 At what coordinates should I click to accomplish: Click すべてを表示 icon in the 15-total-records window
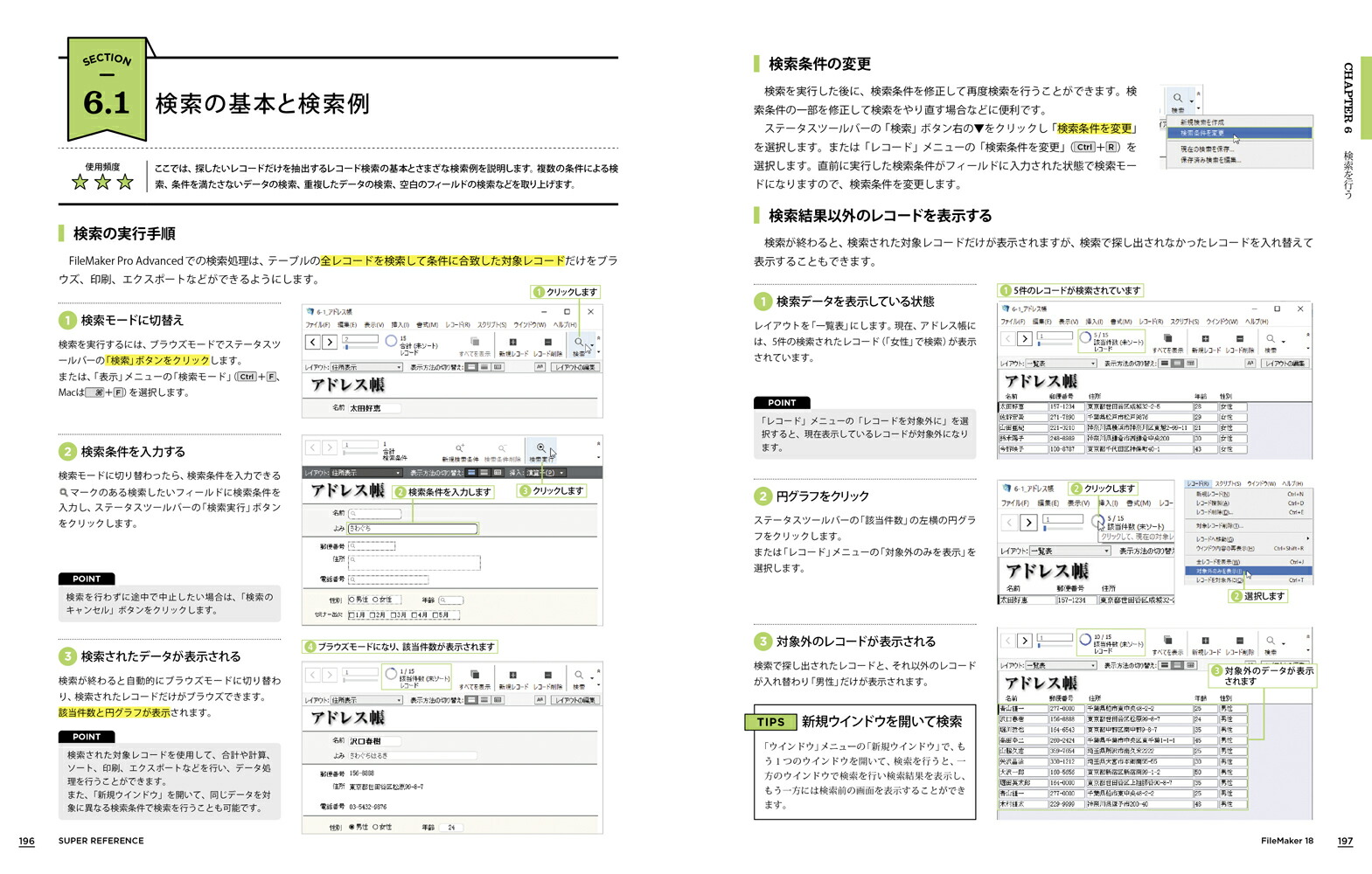(x=475, y=342)
